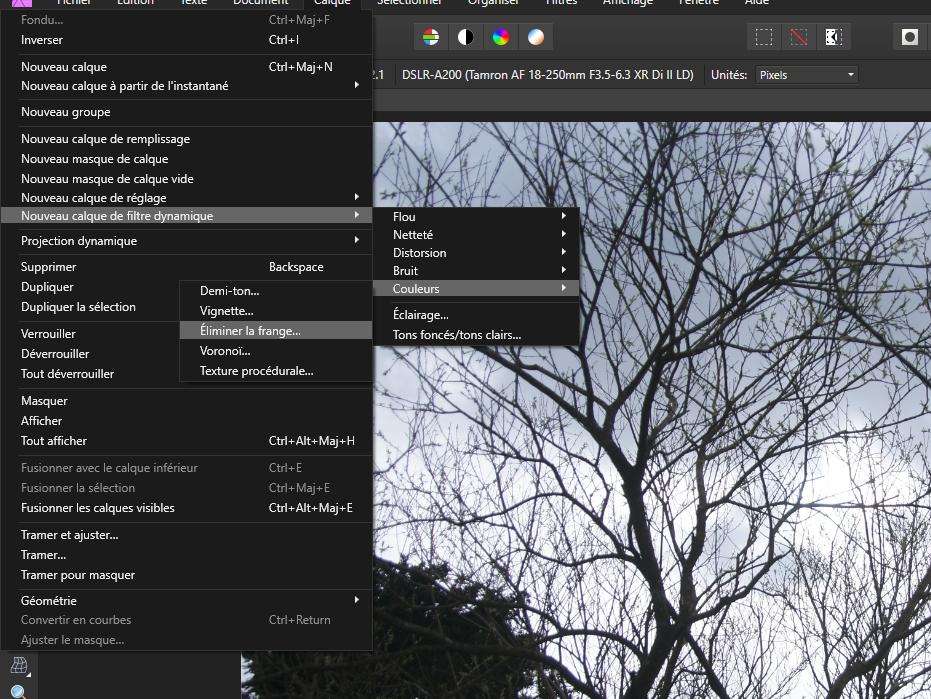The width and height of the screenshot is (931, 699).
Task: Open the Fenêtre menu in menu bar
Action: [x=698, y=2]
